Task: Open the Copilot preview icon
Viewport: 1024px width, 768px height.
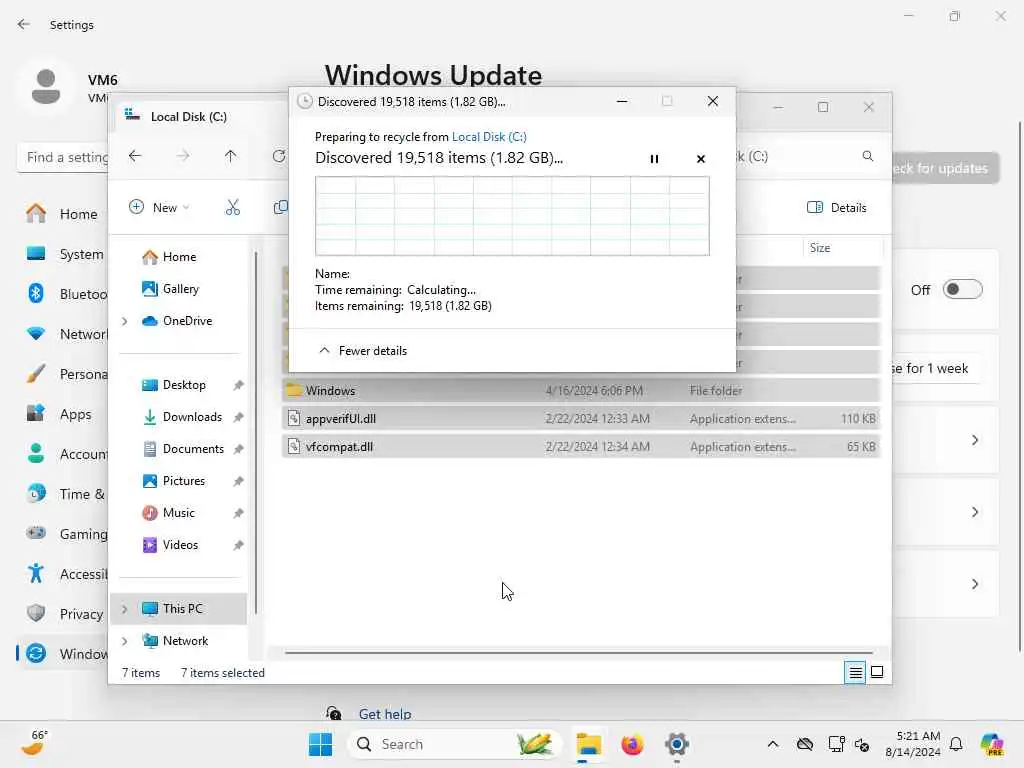Action: coord(992,744)
